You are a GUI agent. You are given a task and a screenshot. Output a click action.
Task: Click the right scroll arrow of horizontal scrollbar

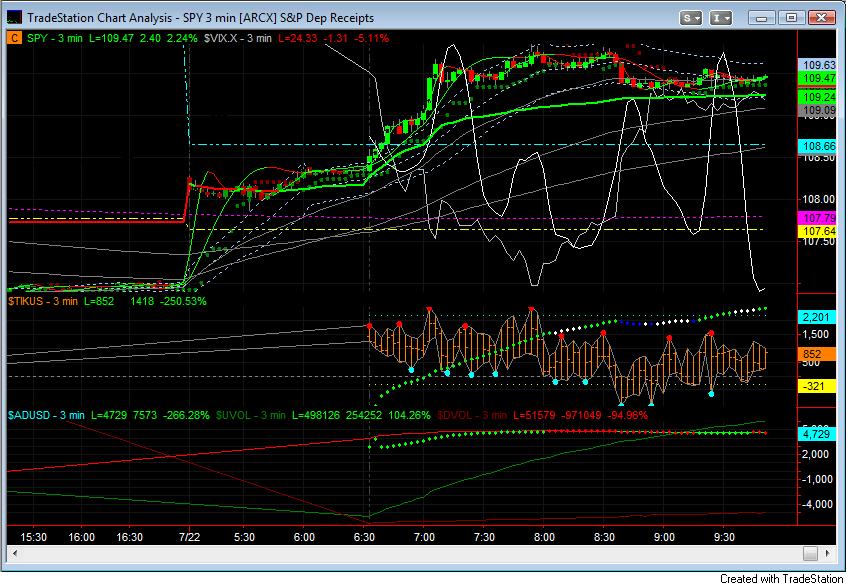pos(826,553)
